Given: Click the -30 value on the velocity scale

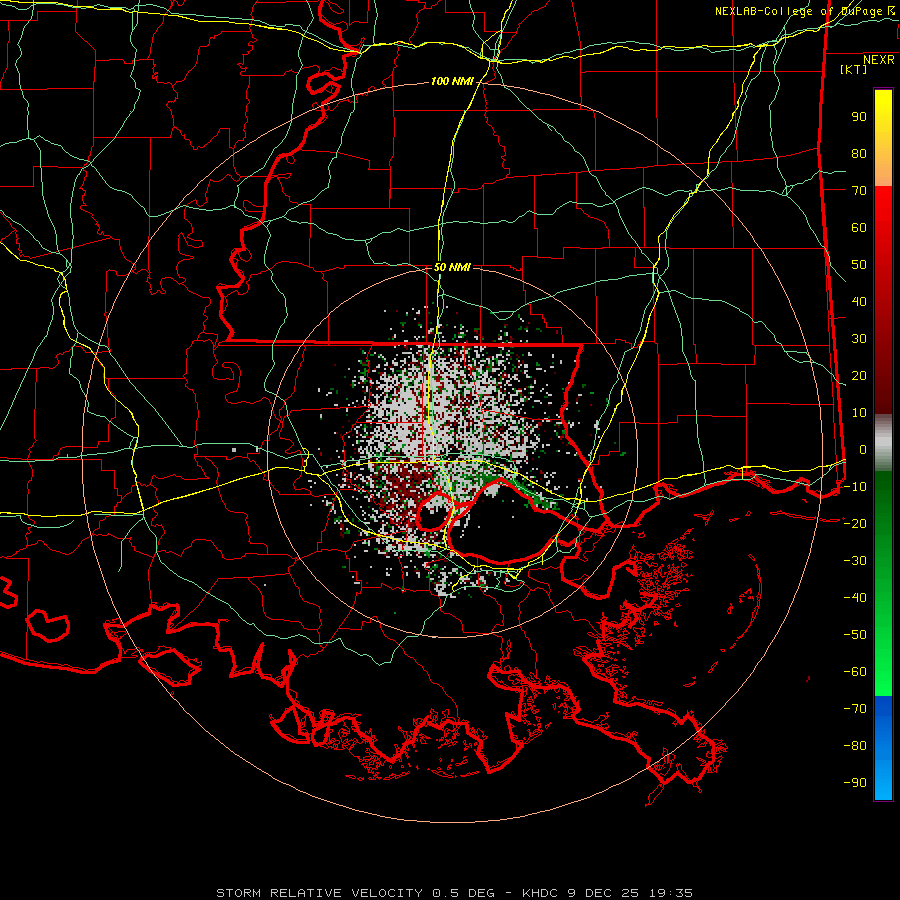Looking at the screenshot, I should pyautogui.click(x=855, y=561).
